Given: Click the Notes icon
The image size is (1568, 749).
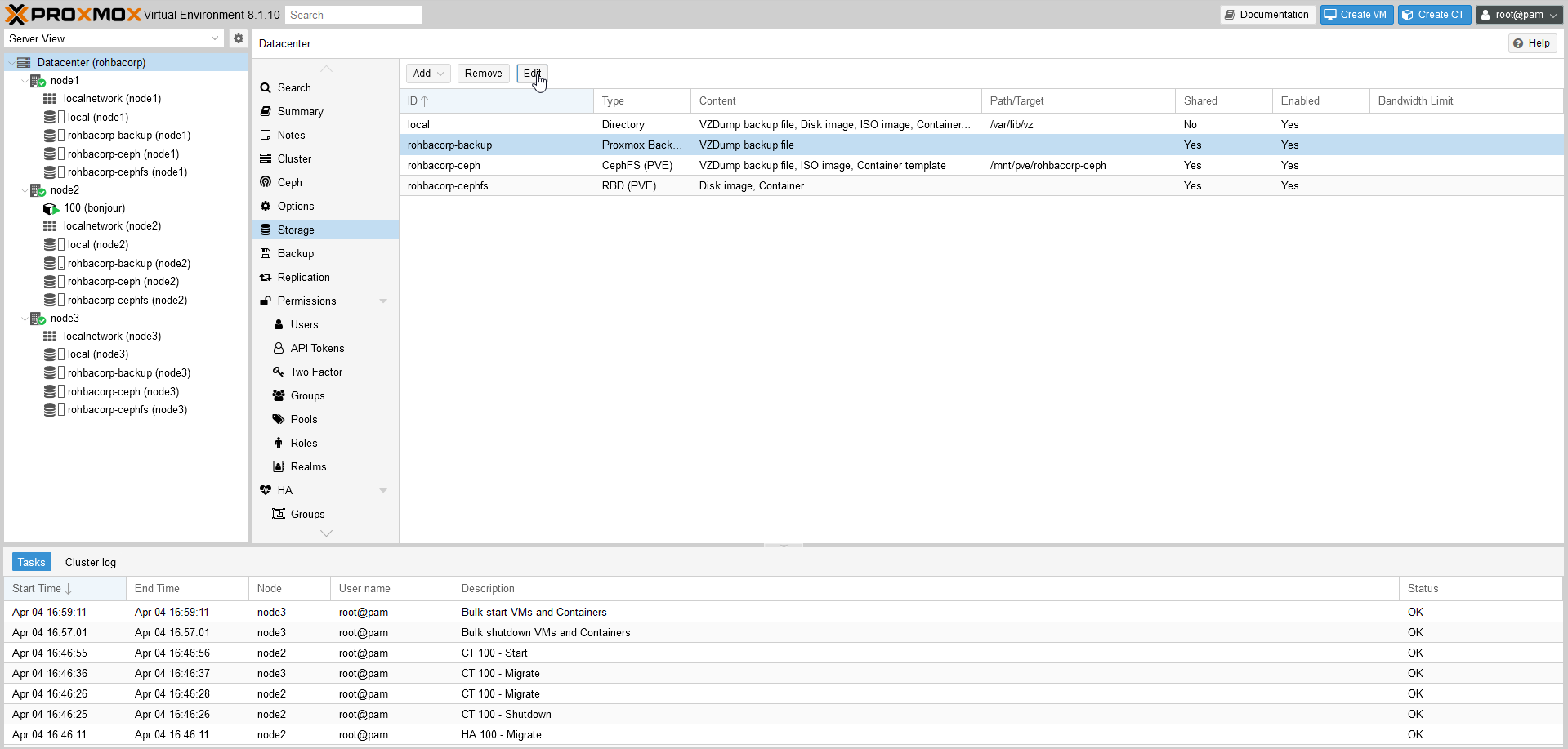Looking at the screenshot, I should click(x=266, y=136).
